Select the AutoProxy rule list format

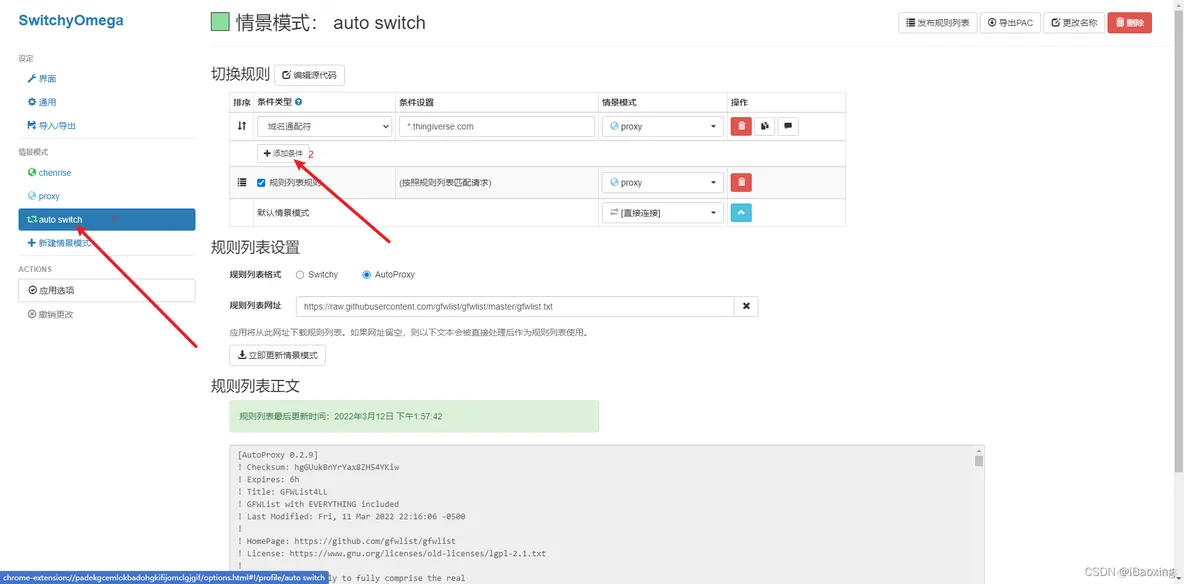(x=367, y=275)
